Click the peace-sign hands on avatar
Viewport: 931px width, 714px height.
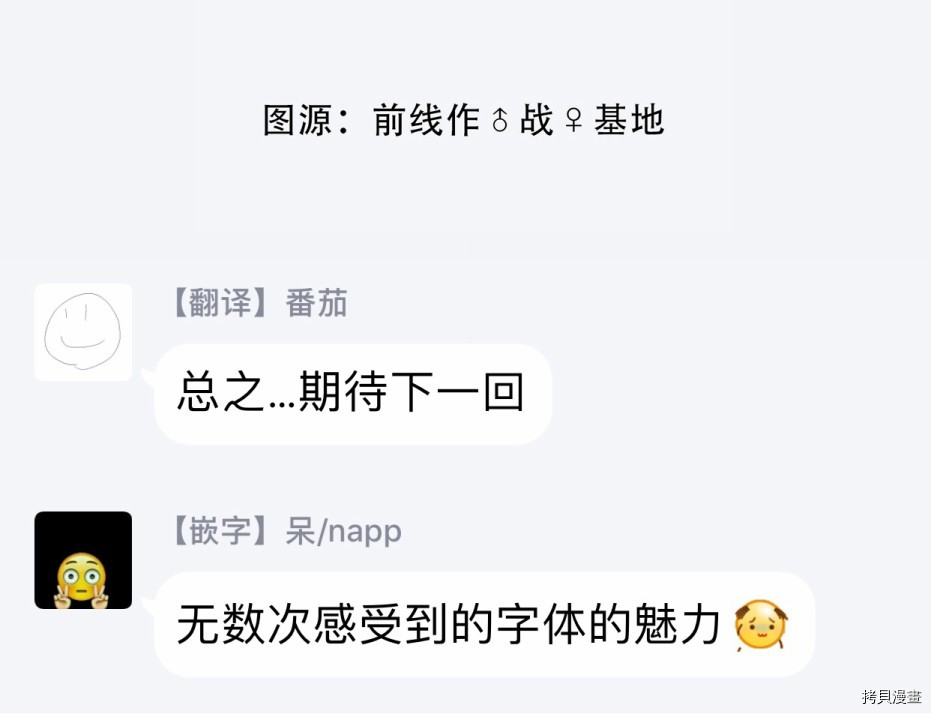tap(81, 596)
